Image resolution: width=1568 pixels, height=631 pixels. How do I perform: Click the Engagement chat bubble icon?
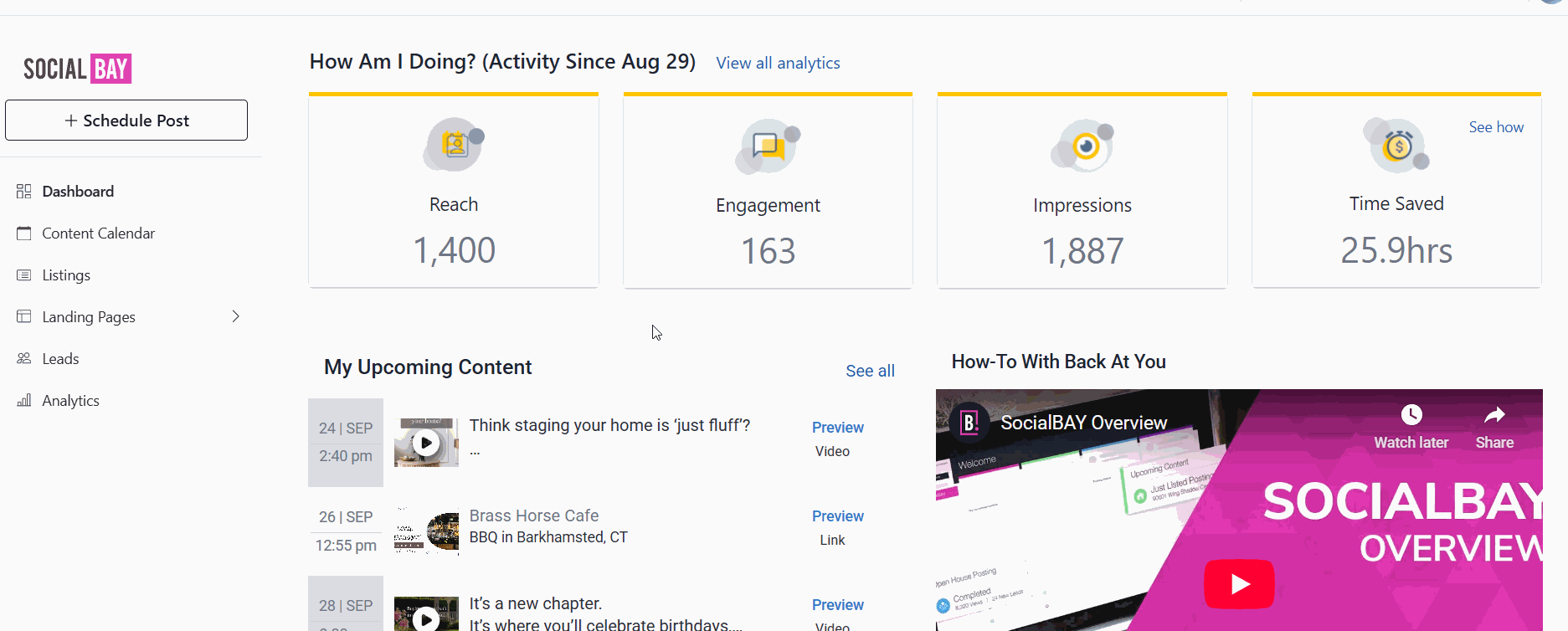768,146
